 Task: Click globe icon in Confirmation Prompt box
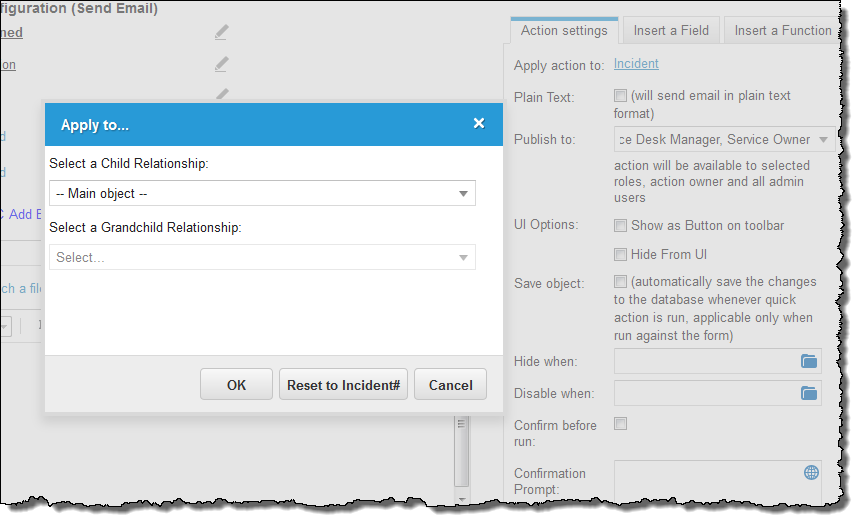click(811, 472)
